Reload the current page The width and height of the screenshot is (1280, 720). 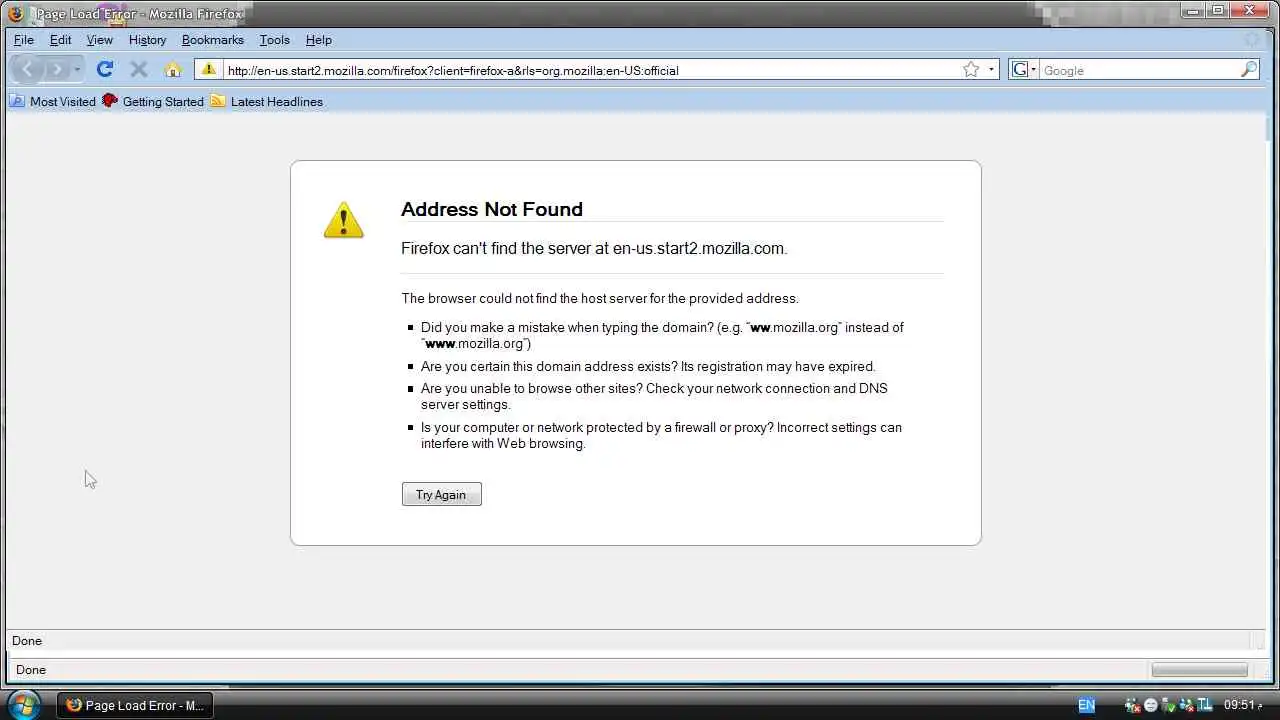[104, 69]
